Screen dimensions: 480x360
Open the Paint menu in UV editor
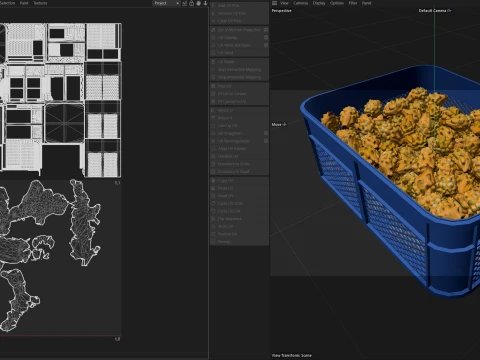click(x=24, y=3)
